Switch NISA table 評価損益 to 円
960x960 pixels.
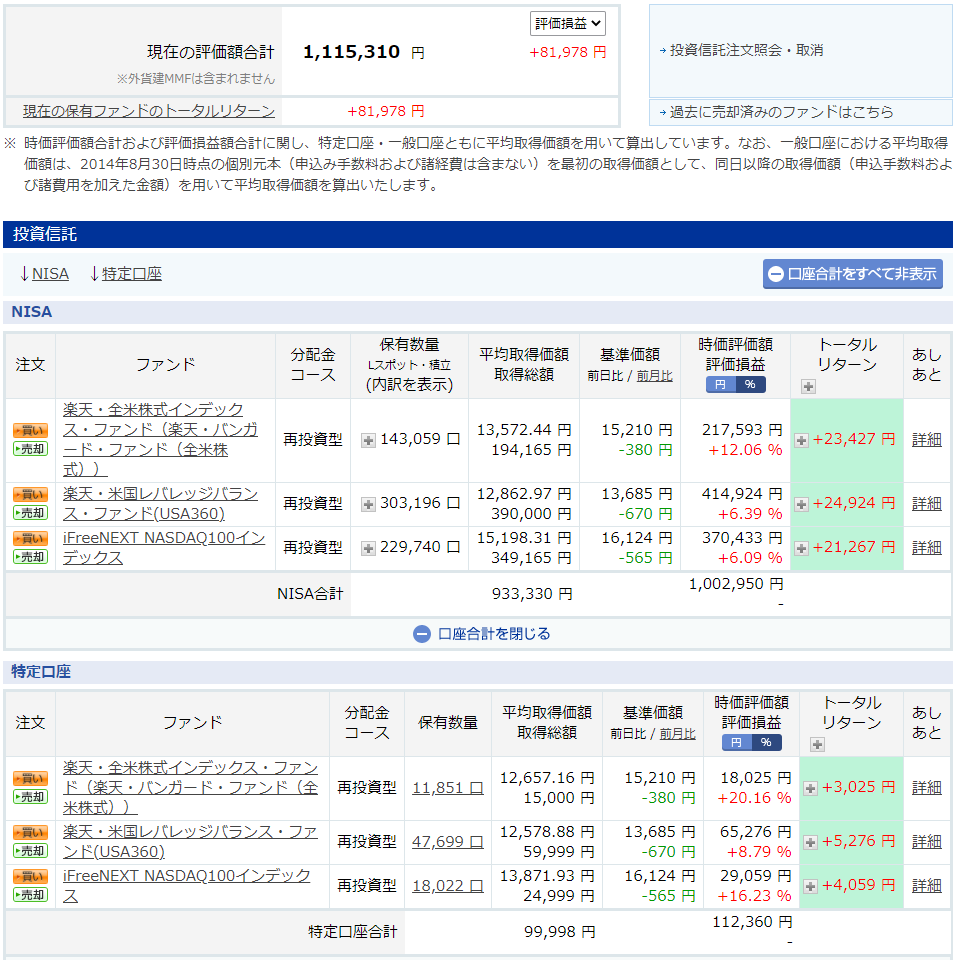pos(721,384)
